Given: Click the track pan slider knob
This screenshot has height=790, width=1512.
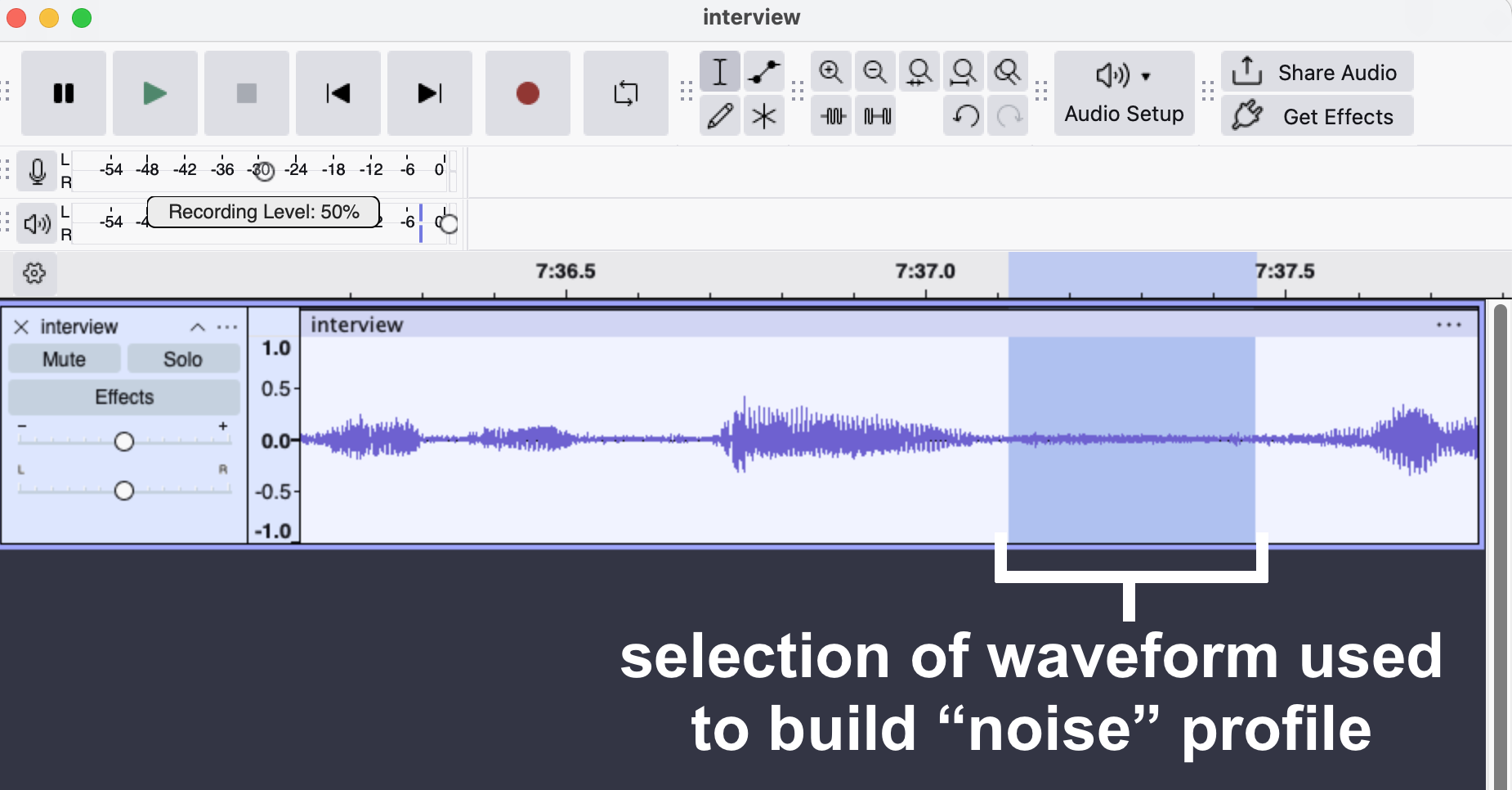Looking at the screenshot, I should 123,491.
